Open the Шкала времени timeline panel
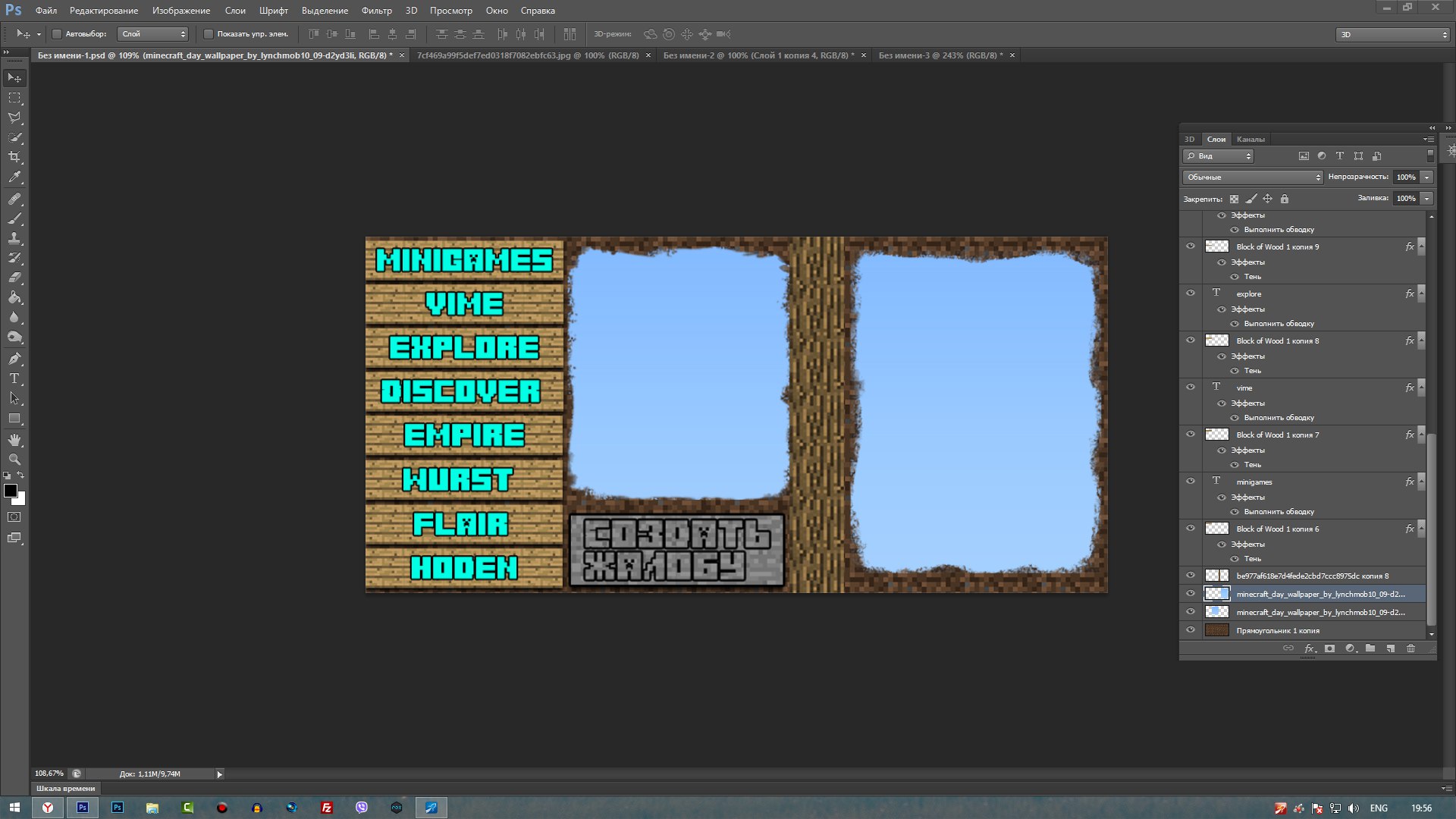 click(66, 789)
